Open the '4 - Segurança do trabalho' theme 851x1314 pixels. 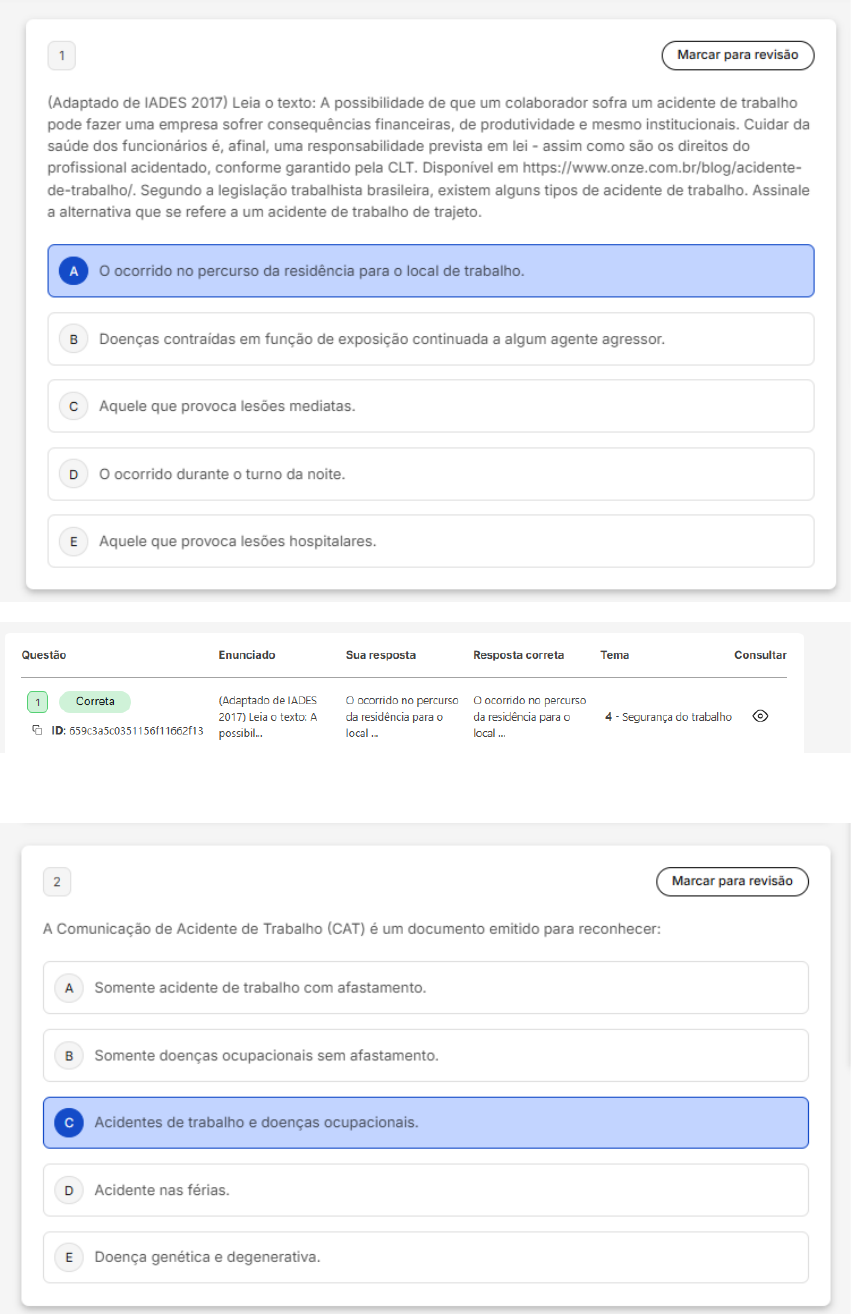point(668,717)
